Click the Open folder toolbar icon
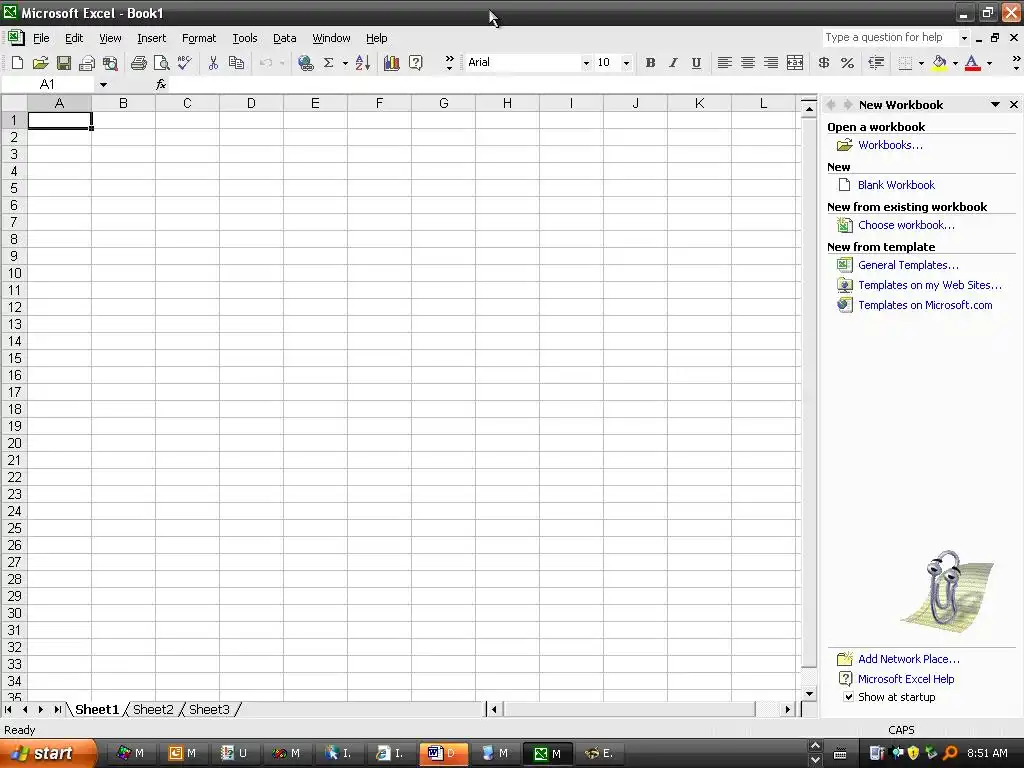 point(40,63)
